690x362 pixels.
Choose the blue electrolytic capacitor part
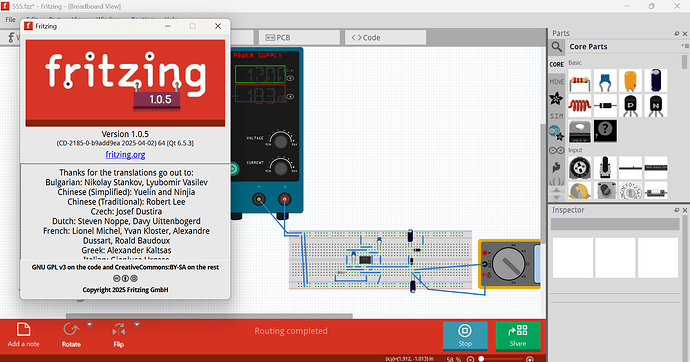[656, 81]
